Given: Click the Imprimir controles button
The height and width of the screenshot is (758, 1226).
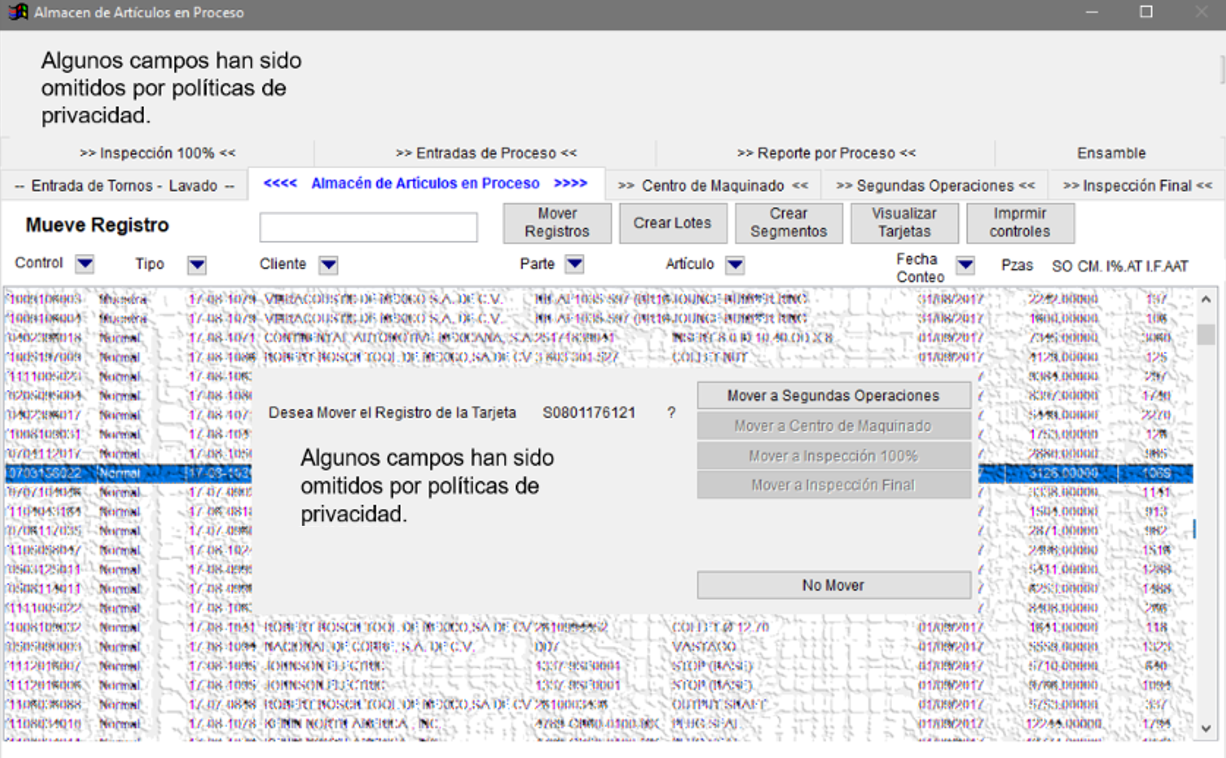Looking at the screenshot, I should point(1020,223).
